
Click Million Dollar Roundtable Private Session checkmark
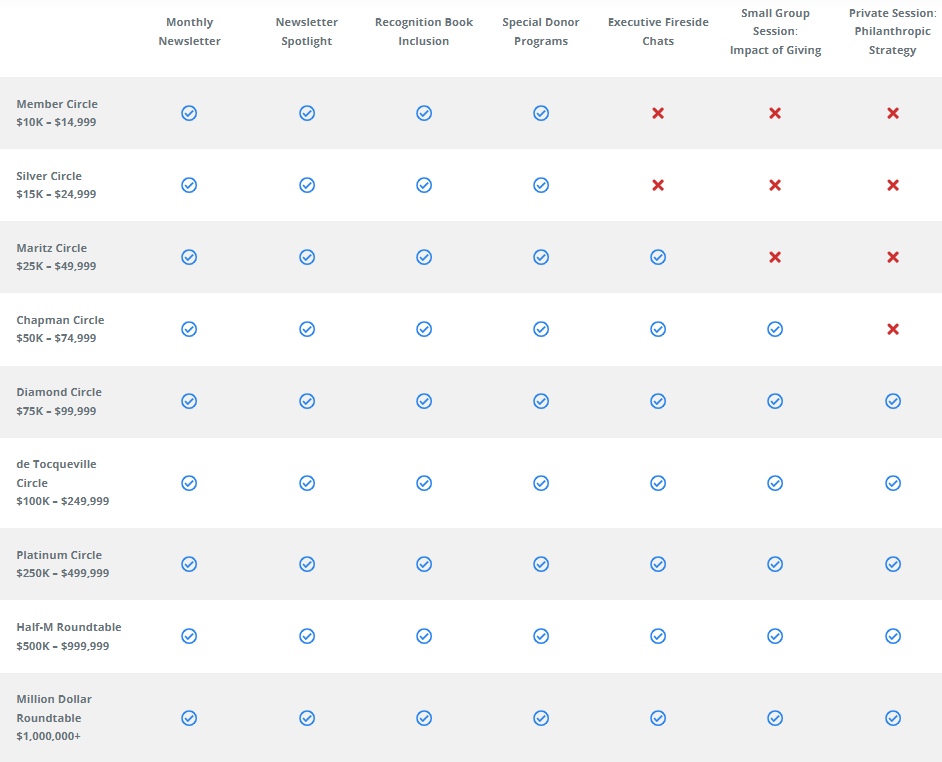point(893,718)
